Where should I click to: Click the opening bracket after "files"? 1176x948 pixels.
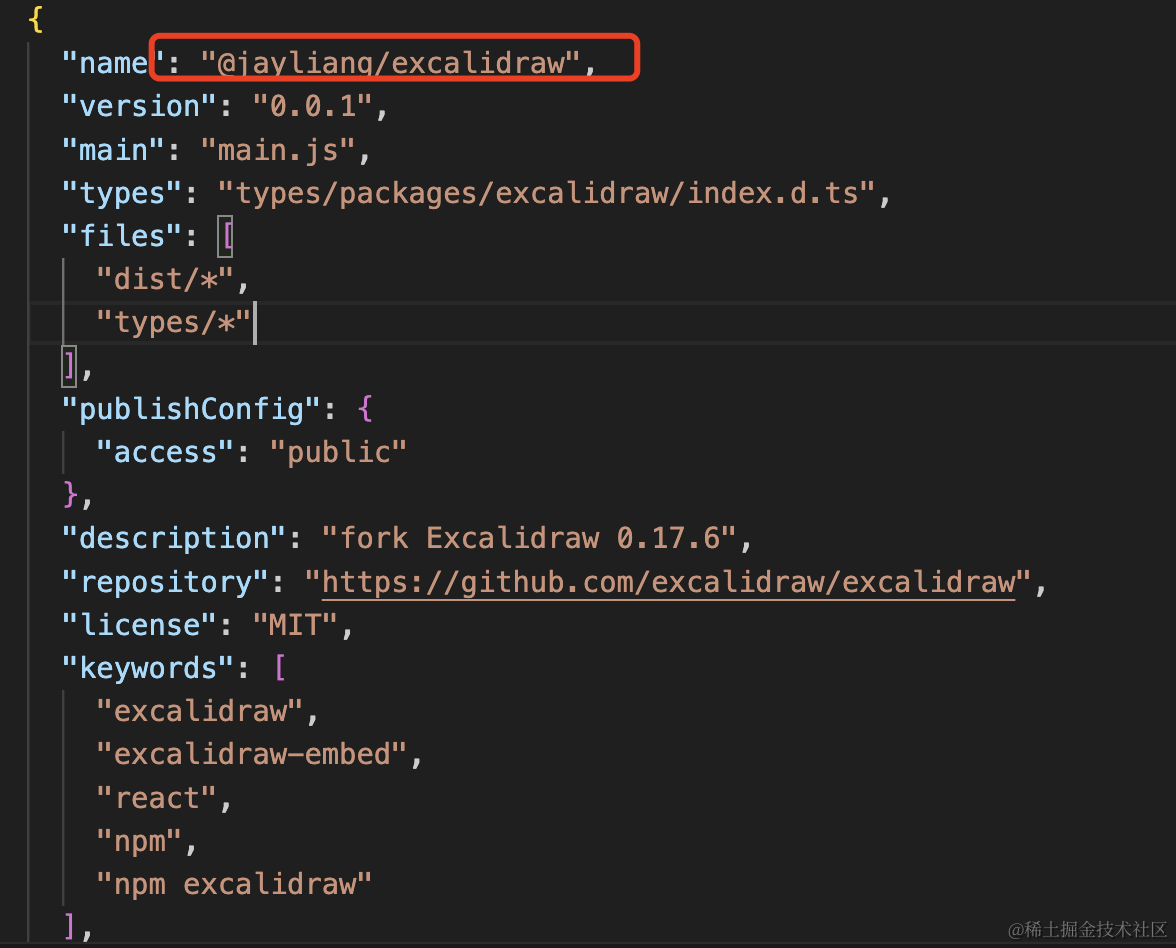point(226,236)
